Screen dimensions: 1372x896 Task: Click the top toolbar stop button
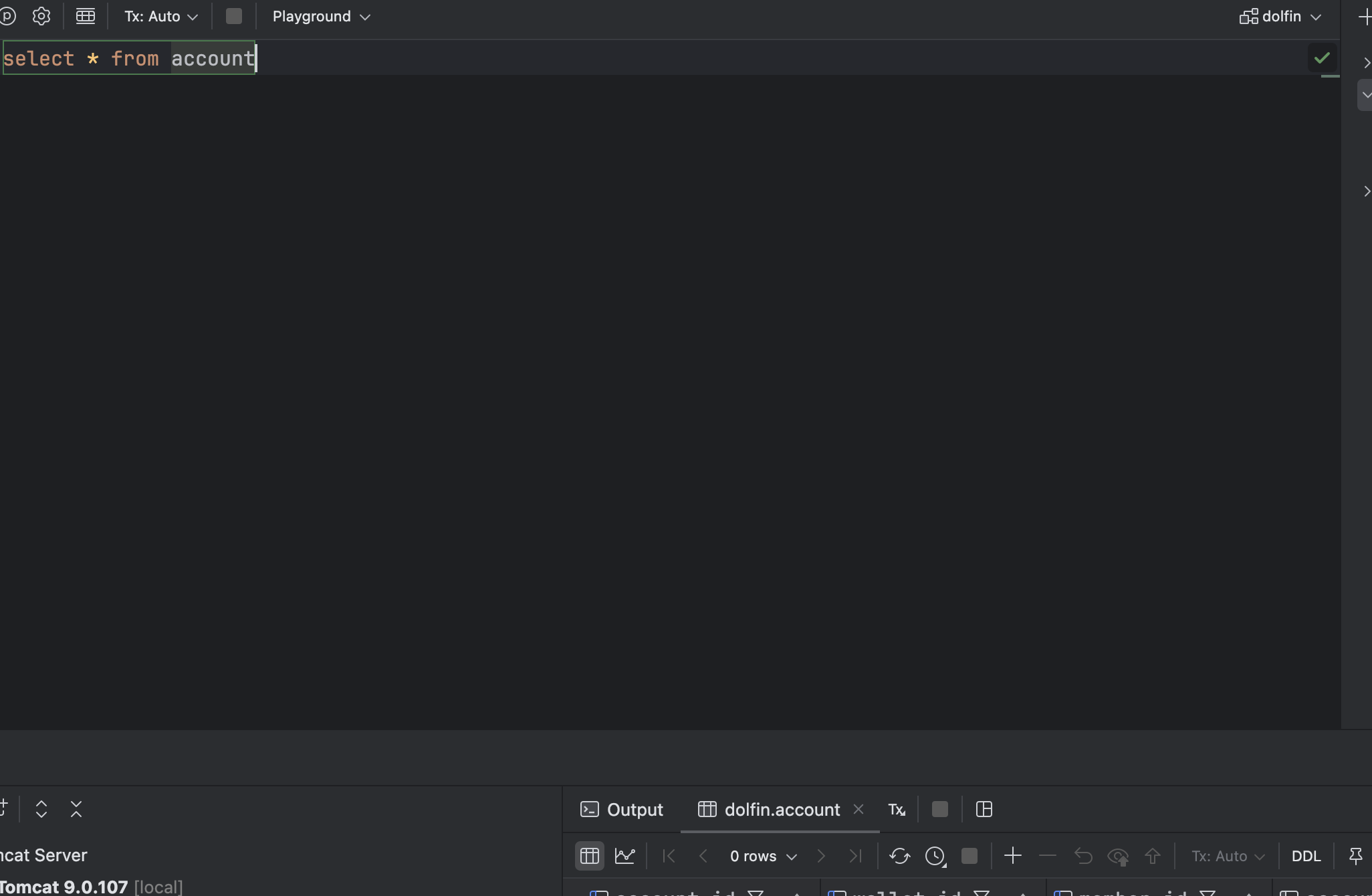coord(233,16)
